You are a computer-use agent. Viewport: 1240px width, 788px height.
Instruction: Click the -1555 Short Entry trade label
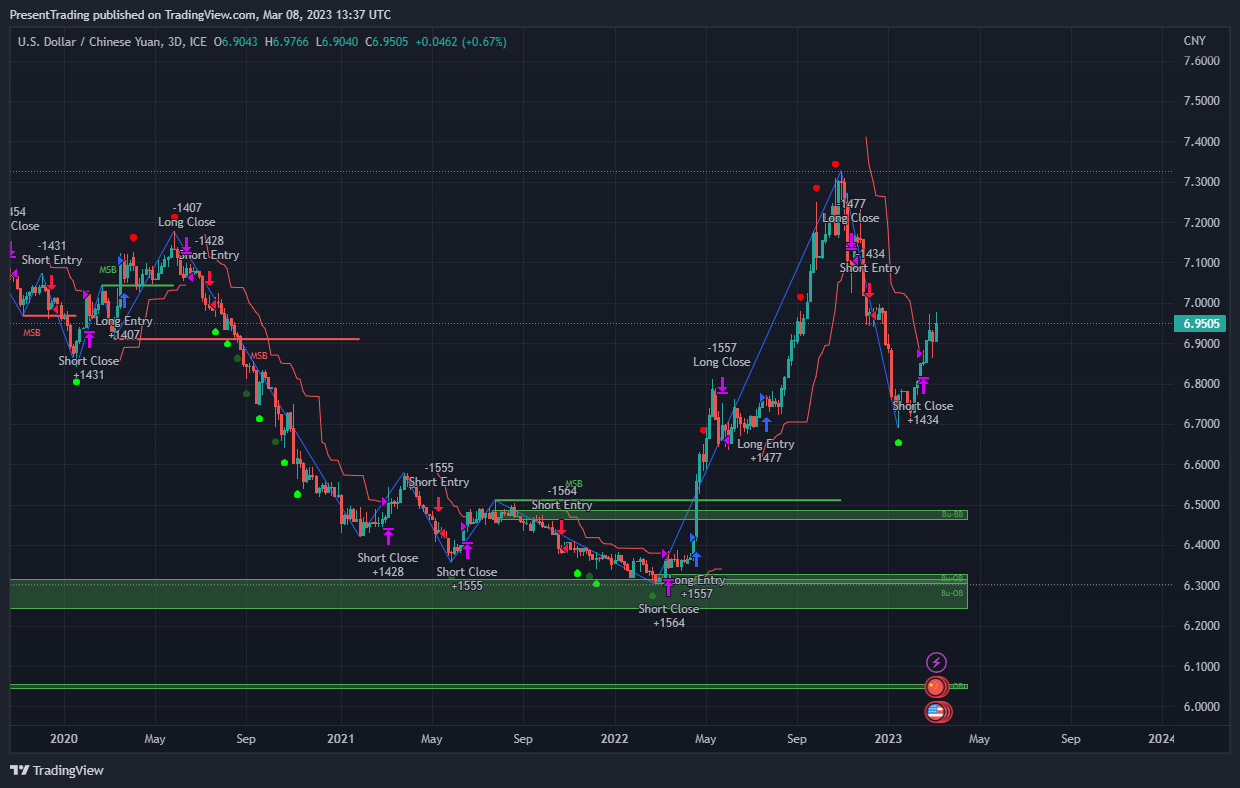tap(439, 475)
